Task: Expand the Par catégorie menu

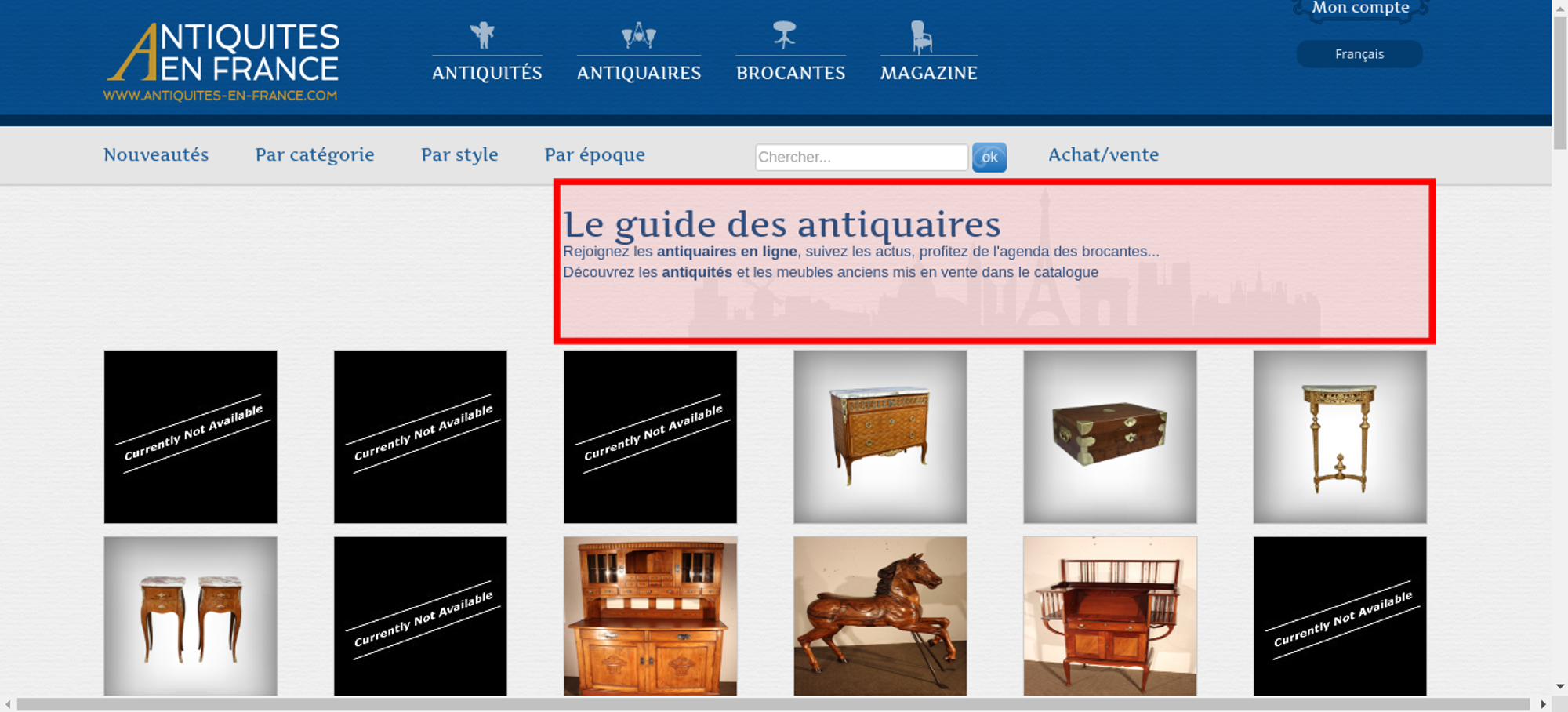Action: (x=314, y=155)
